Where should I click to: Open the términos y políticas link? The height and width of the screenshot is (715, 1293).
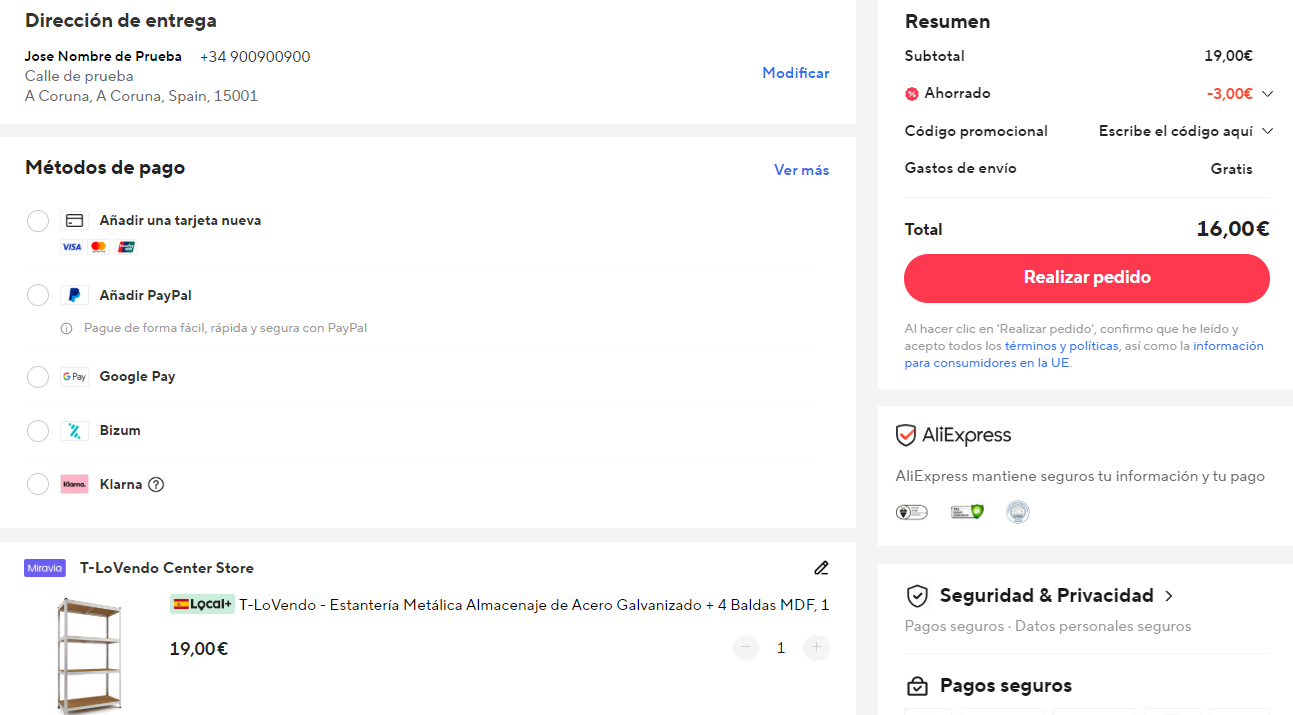[x=1061, y=346]
